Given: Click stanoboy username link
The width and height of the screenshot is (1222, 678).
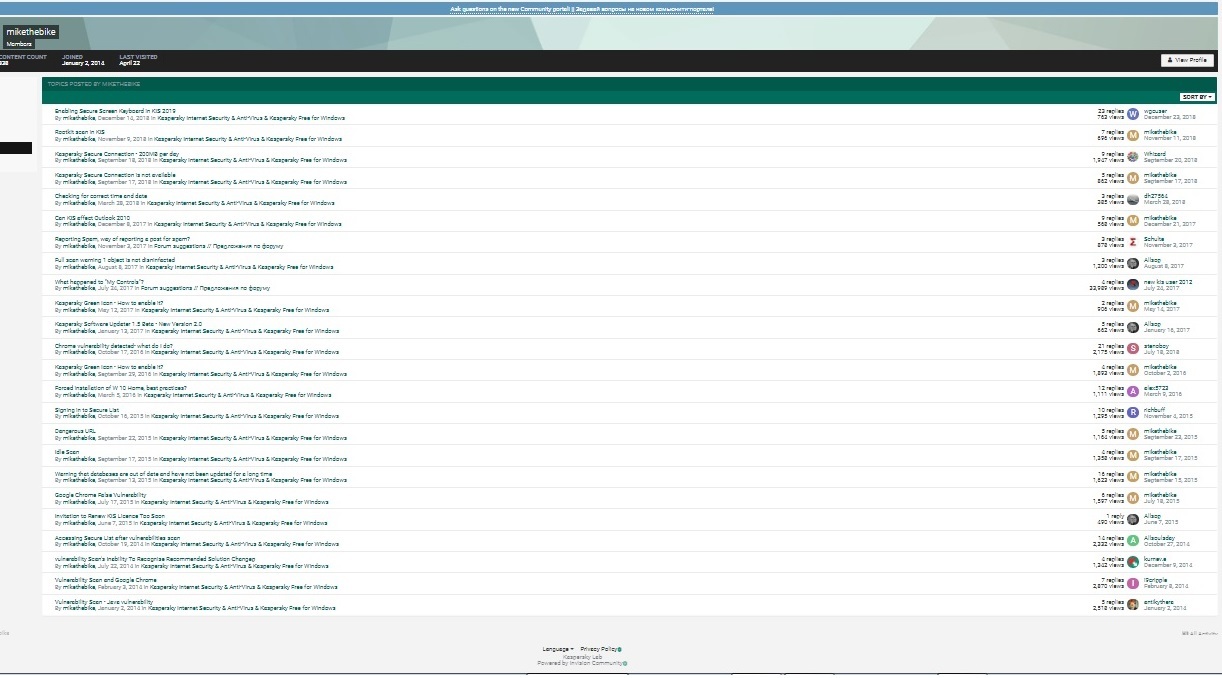Looking at the screenshot, I should coord(1156,346).
